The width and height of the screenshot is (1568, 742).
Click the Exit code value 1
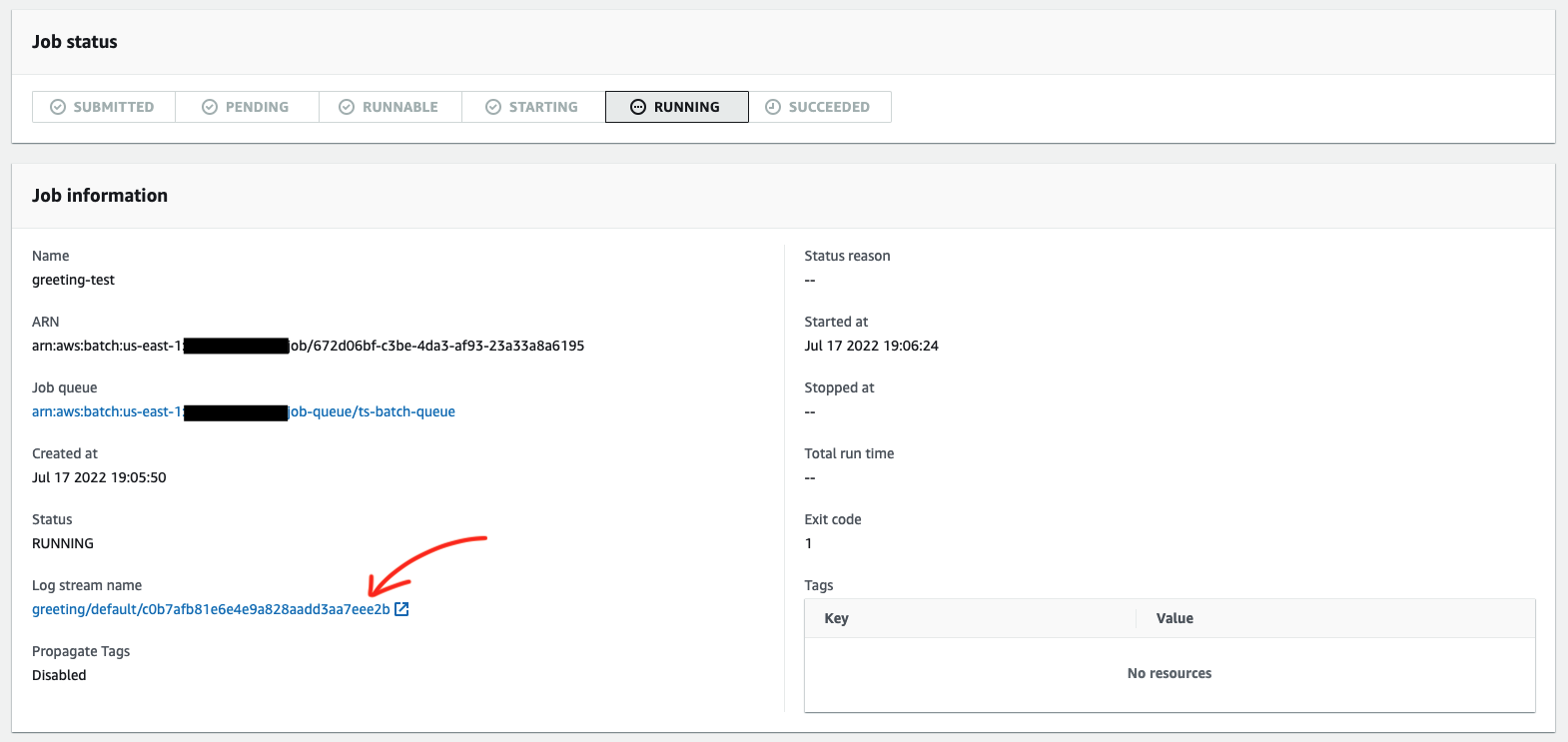809,543
